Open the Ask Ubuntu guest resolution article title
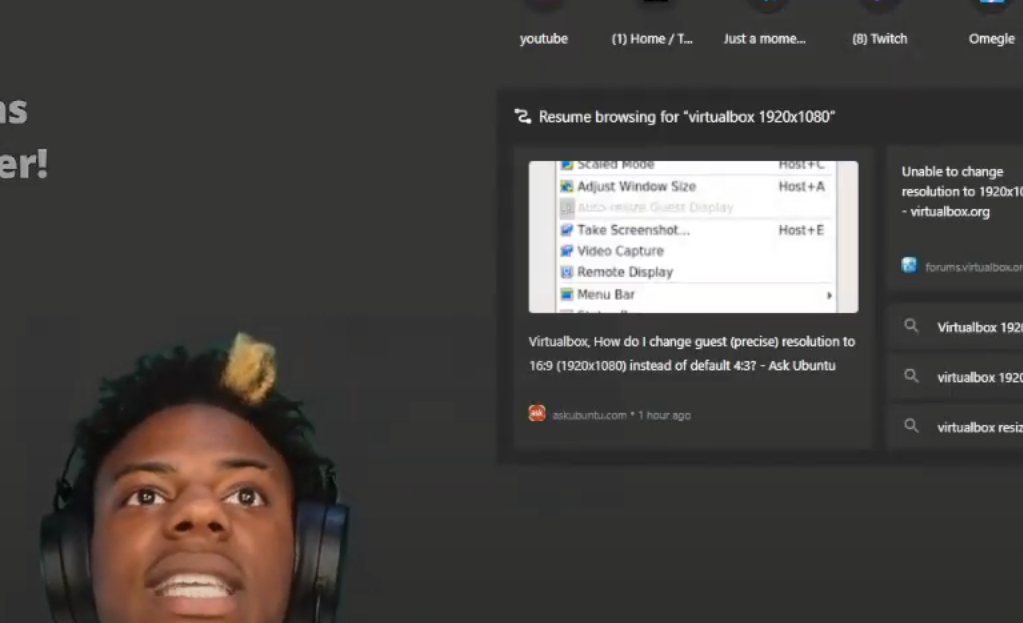Image resolution: width=1023 pixels, height=623 pixels. click(x=691, y=353)
